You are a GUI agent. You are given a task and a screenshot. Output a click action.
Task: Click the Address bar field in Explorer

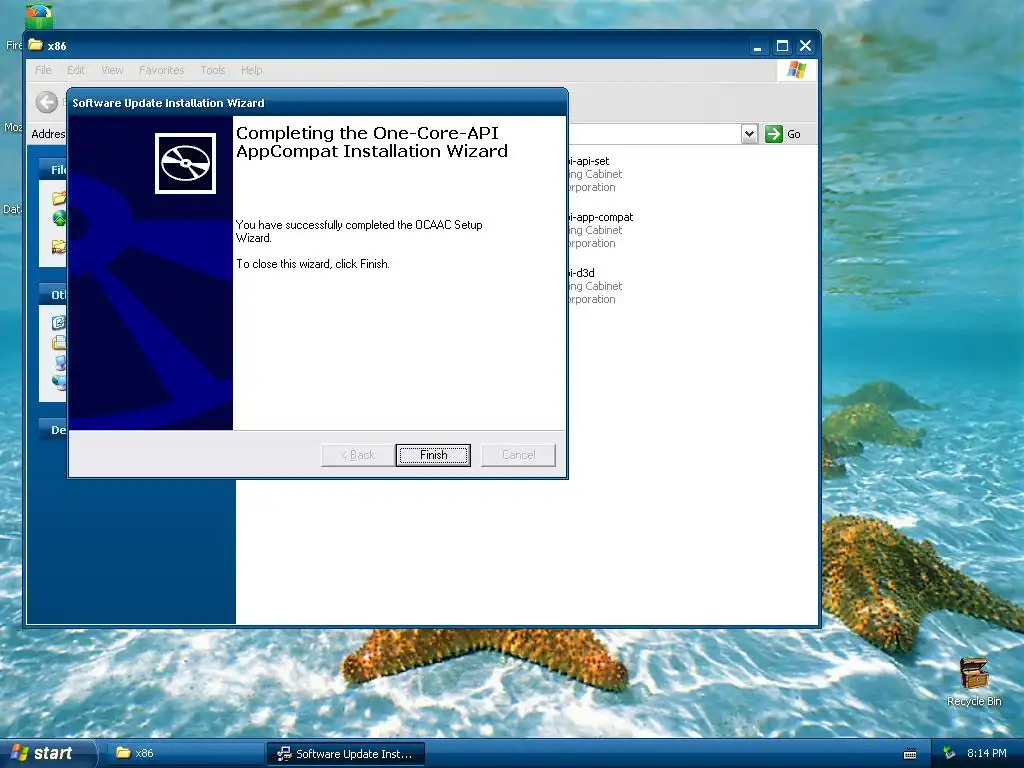pos(653,134)
